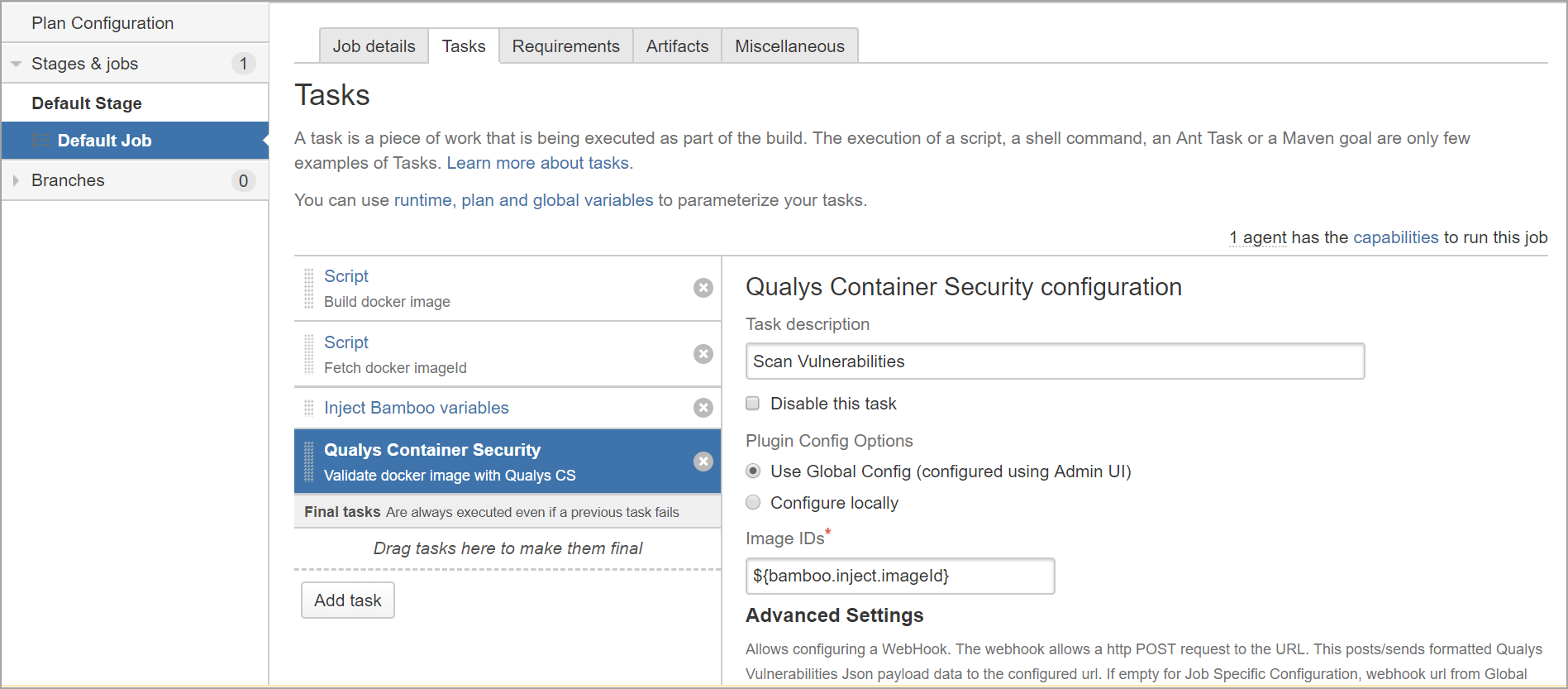Click the 'Plugin Config Options' label
The image size is (1568, 689).
coord(829,441)
